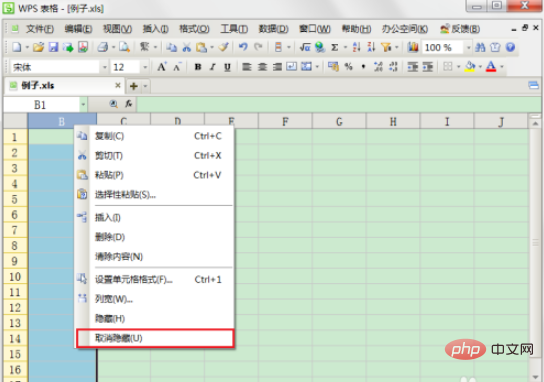Sort ascending icon in toolbar
The width and height of the screenshot is (544, 382).
356,47
